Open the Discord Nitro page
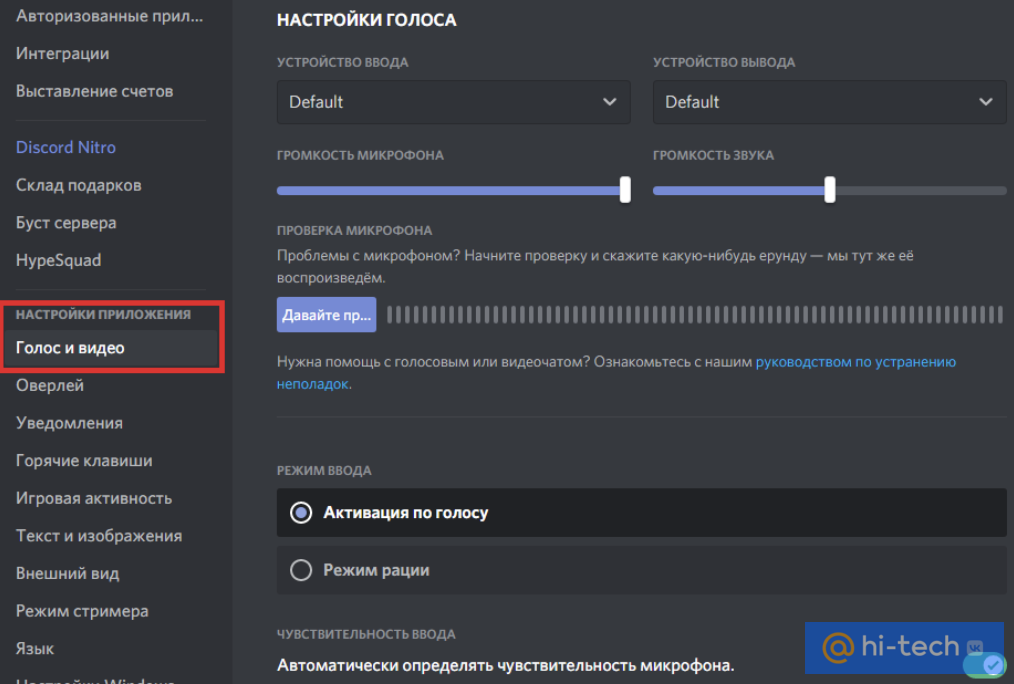 [x=66, y=147]
